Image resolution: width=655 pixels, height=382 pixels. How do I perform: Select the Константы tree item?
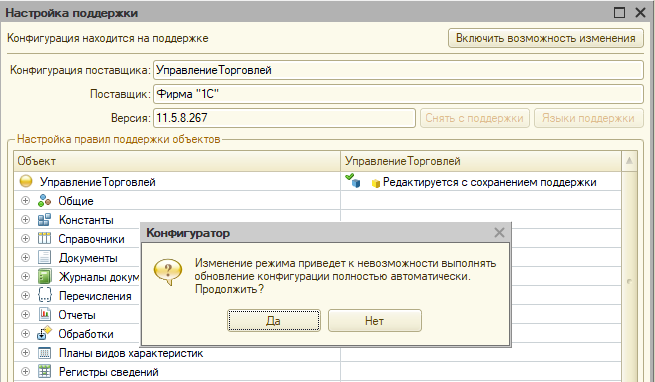point(86,220)
